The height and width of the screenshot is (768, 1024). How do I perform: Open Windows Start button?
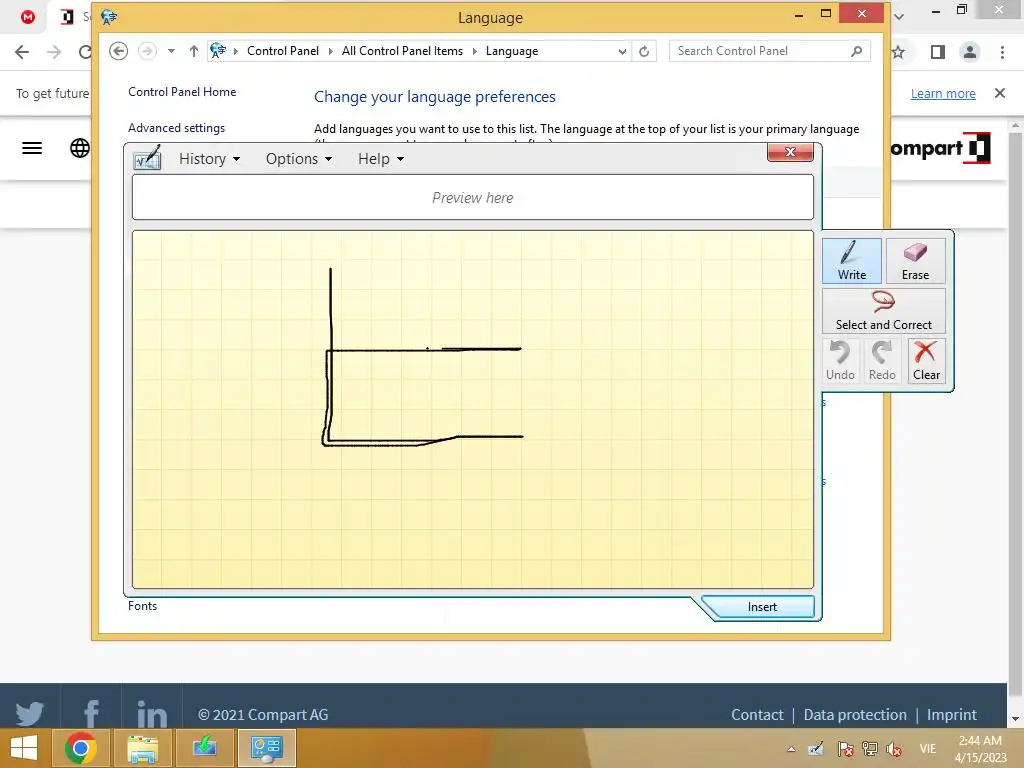click(24, 748)
